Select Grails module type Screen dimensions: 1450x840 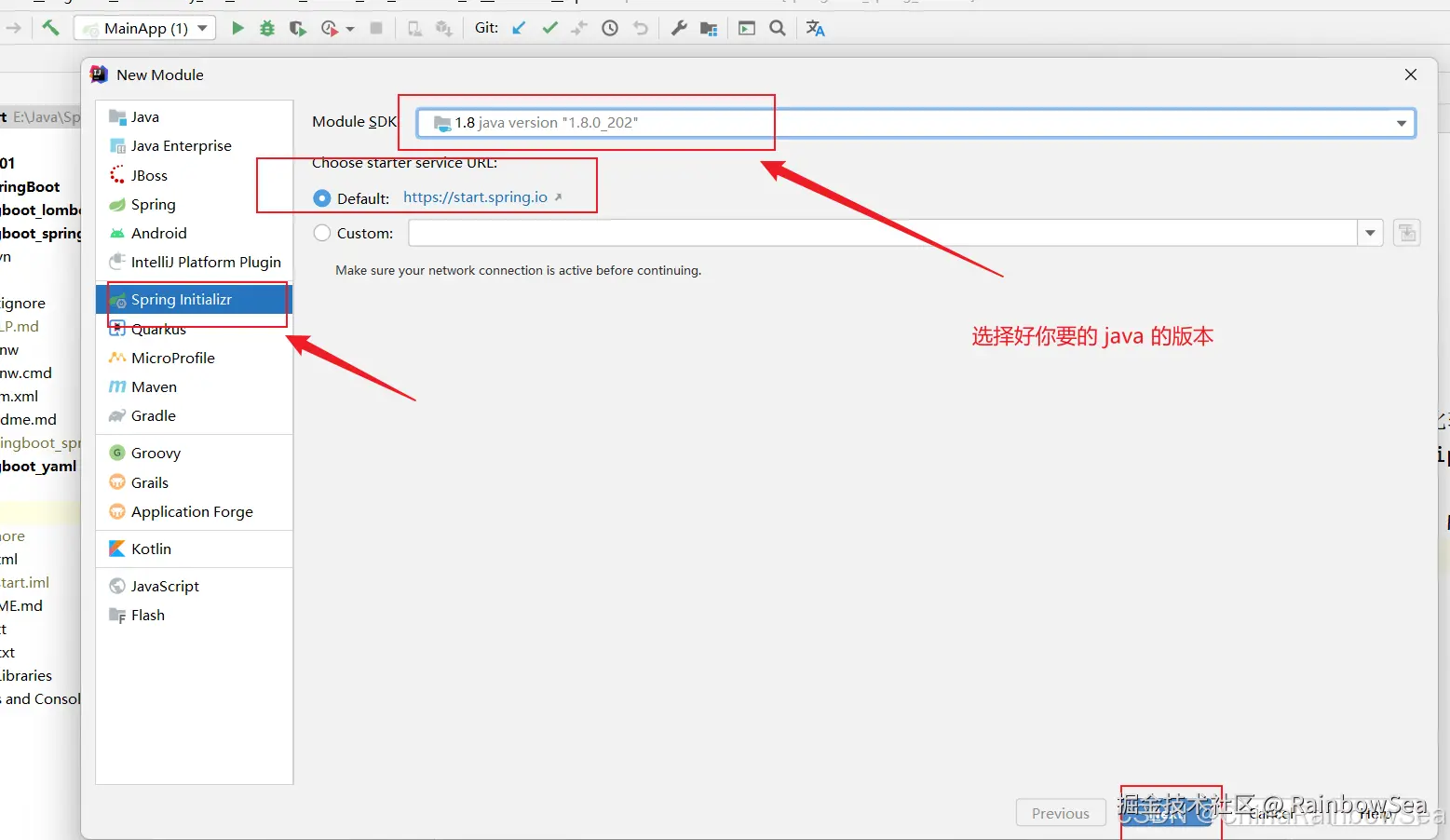pyautogui.click(x=195, y=482)
